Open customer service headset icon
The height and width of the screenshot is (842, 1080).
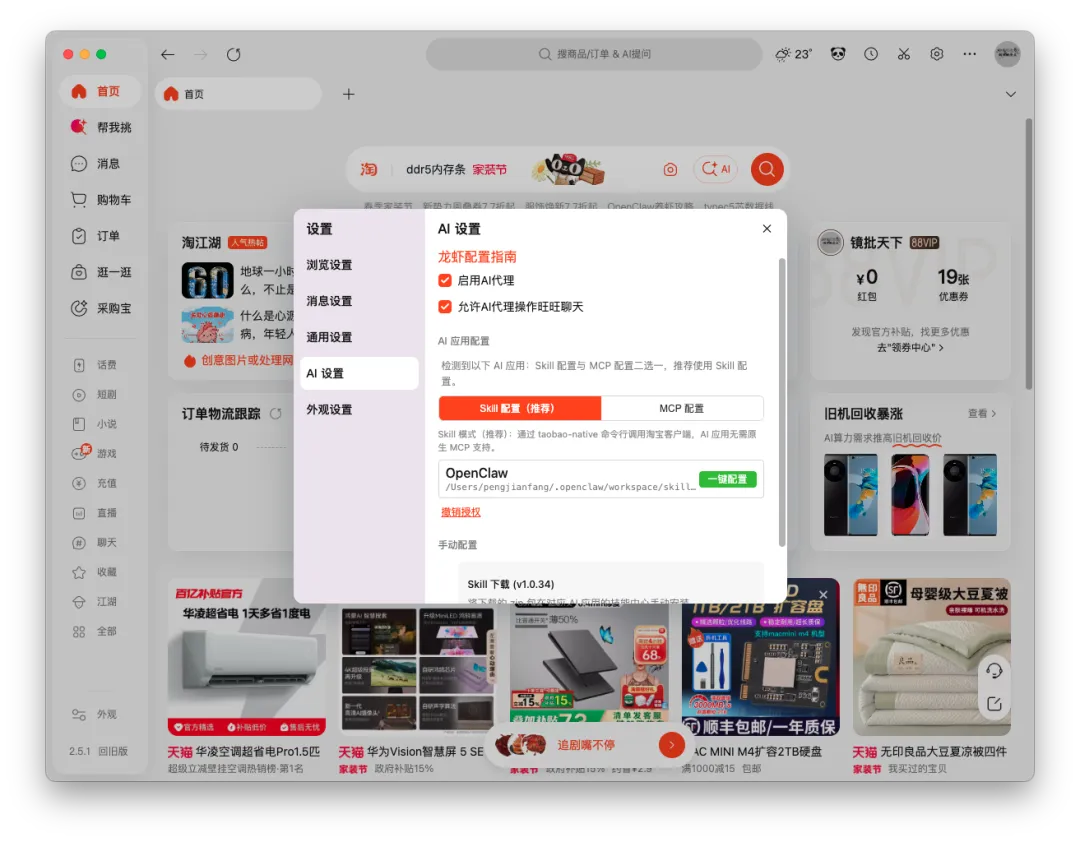[x=994, y=670]
